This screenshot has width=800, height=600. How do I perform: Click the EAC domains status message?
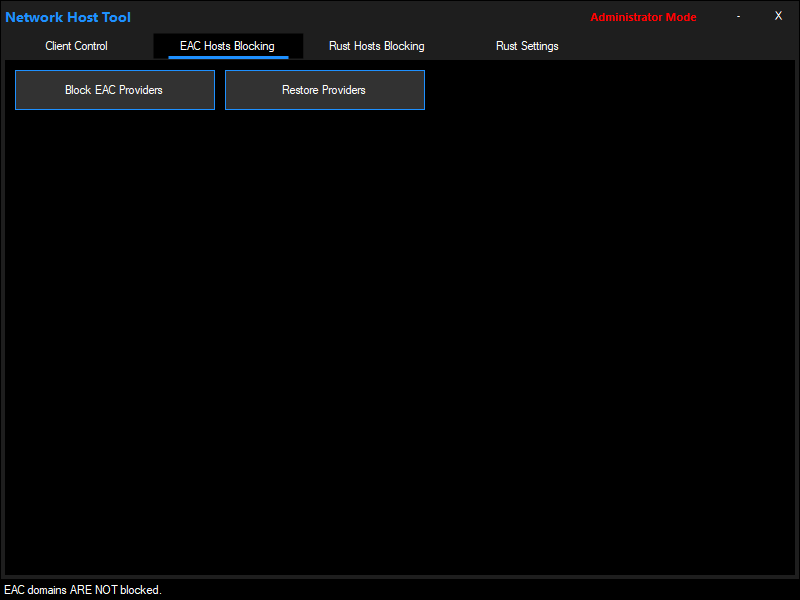click(83, 590)
